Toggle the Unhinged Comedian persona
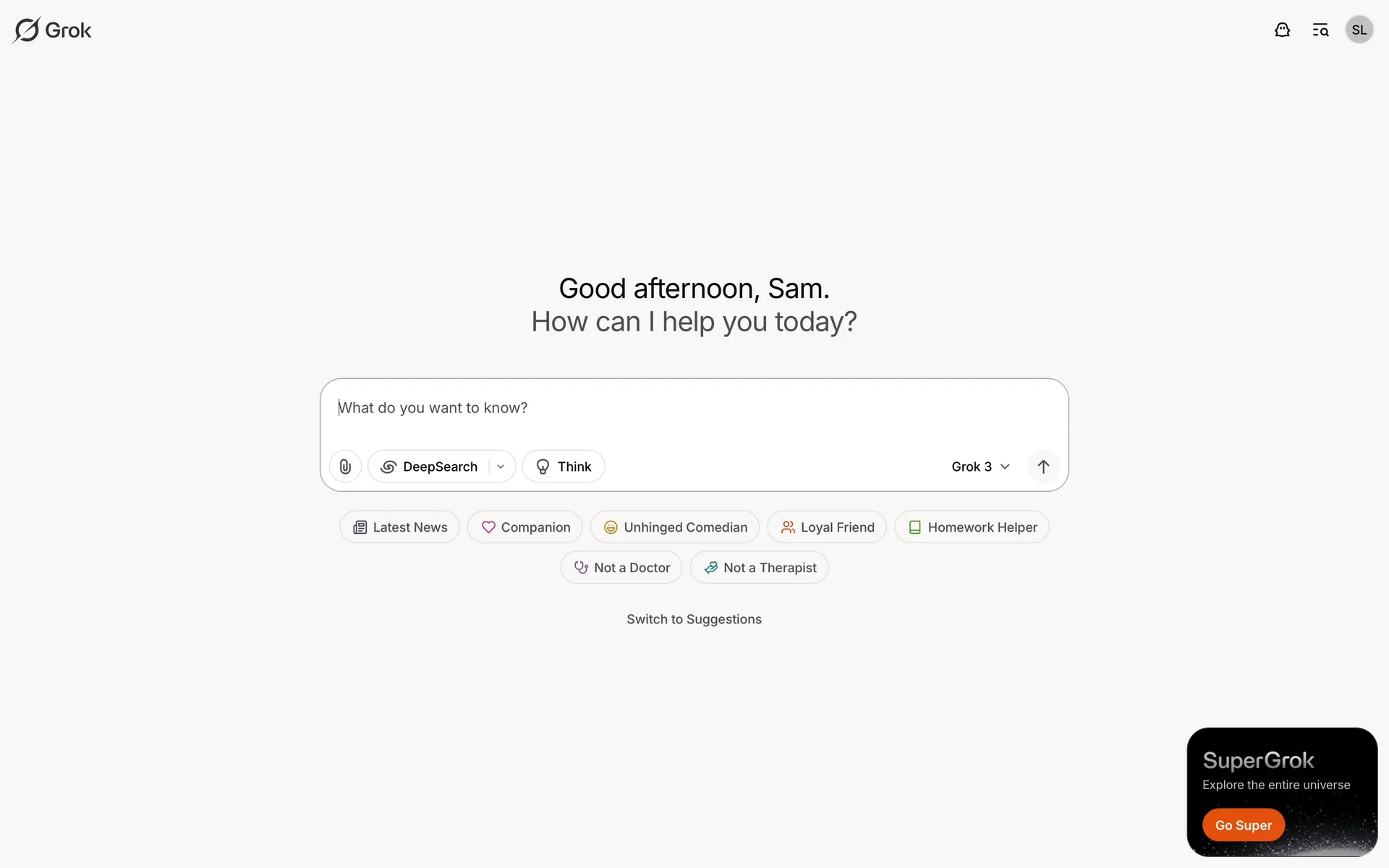The image size is (1389, 868). pyautogui.click(x=674, y=527)
